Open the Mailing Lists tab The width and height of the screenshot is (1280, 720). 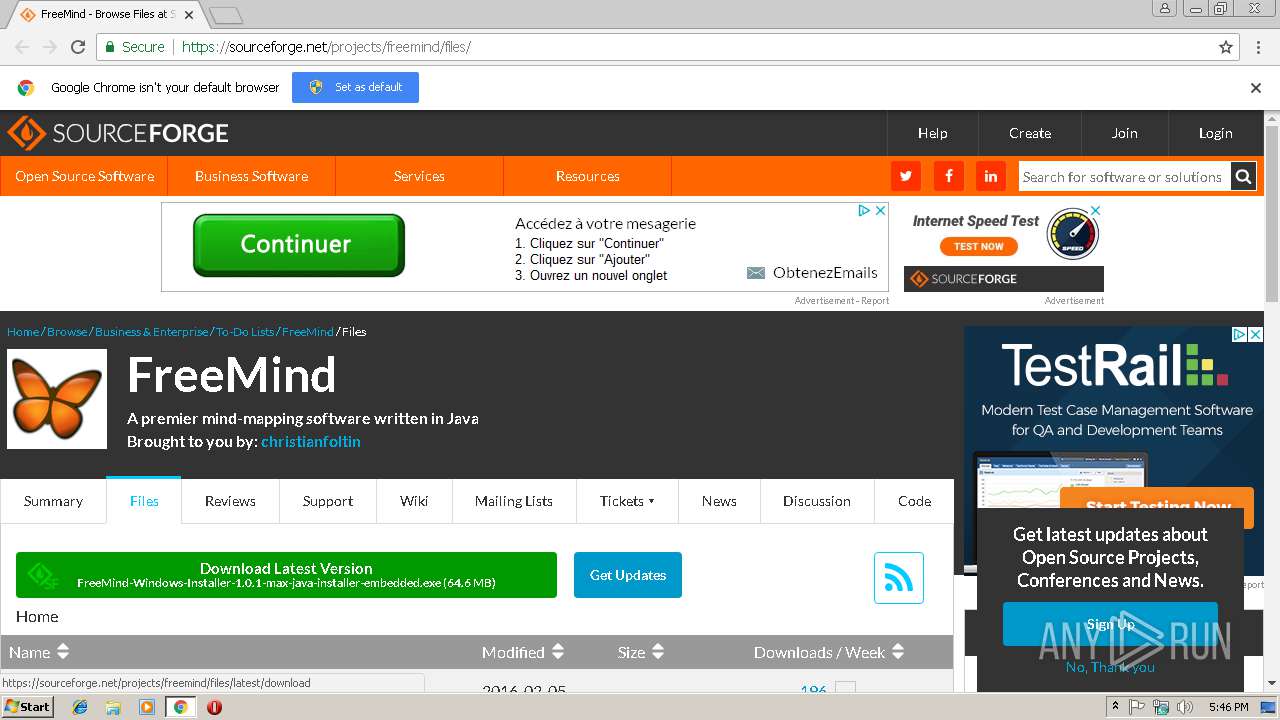click(x=514, y=501)
